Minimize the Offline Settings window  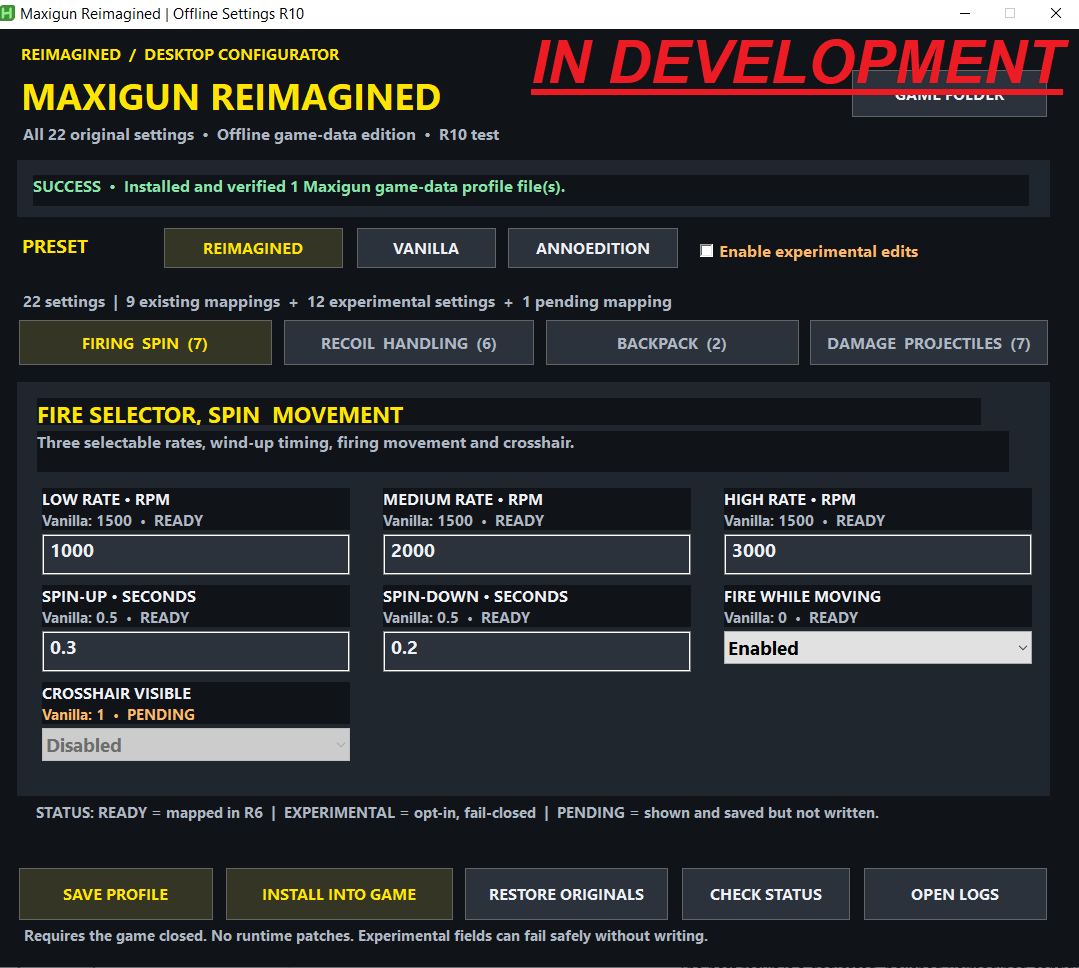pyautogui.click(x=965, y=14)
